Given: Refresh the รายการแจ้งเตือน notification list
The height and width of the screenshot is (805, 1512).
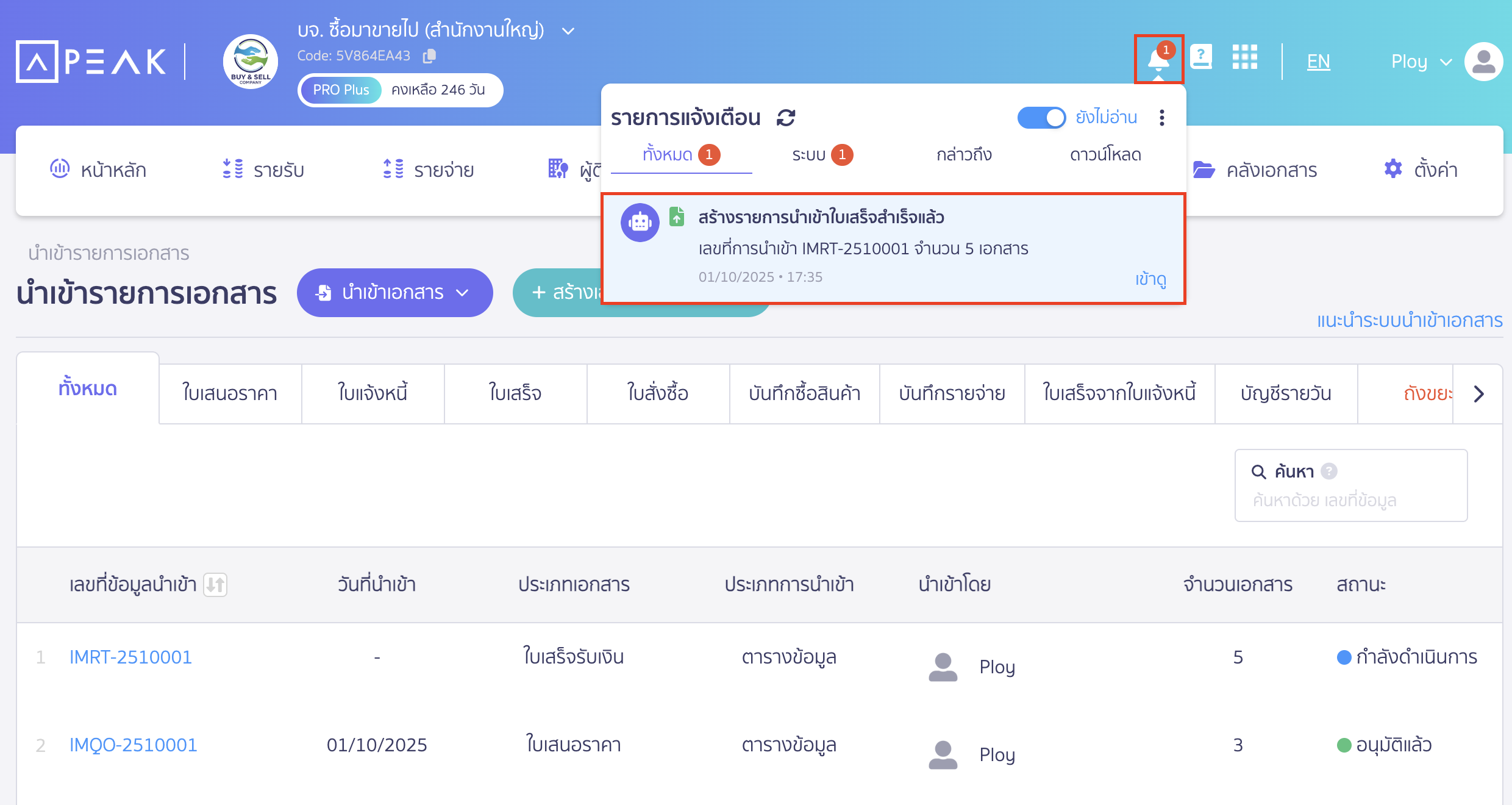Looking at the screenshot, I should (785, 117).
